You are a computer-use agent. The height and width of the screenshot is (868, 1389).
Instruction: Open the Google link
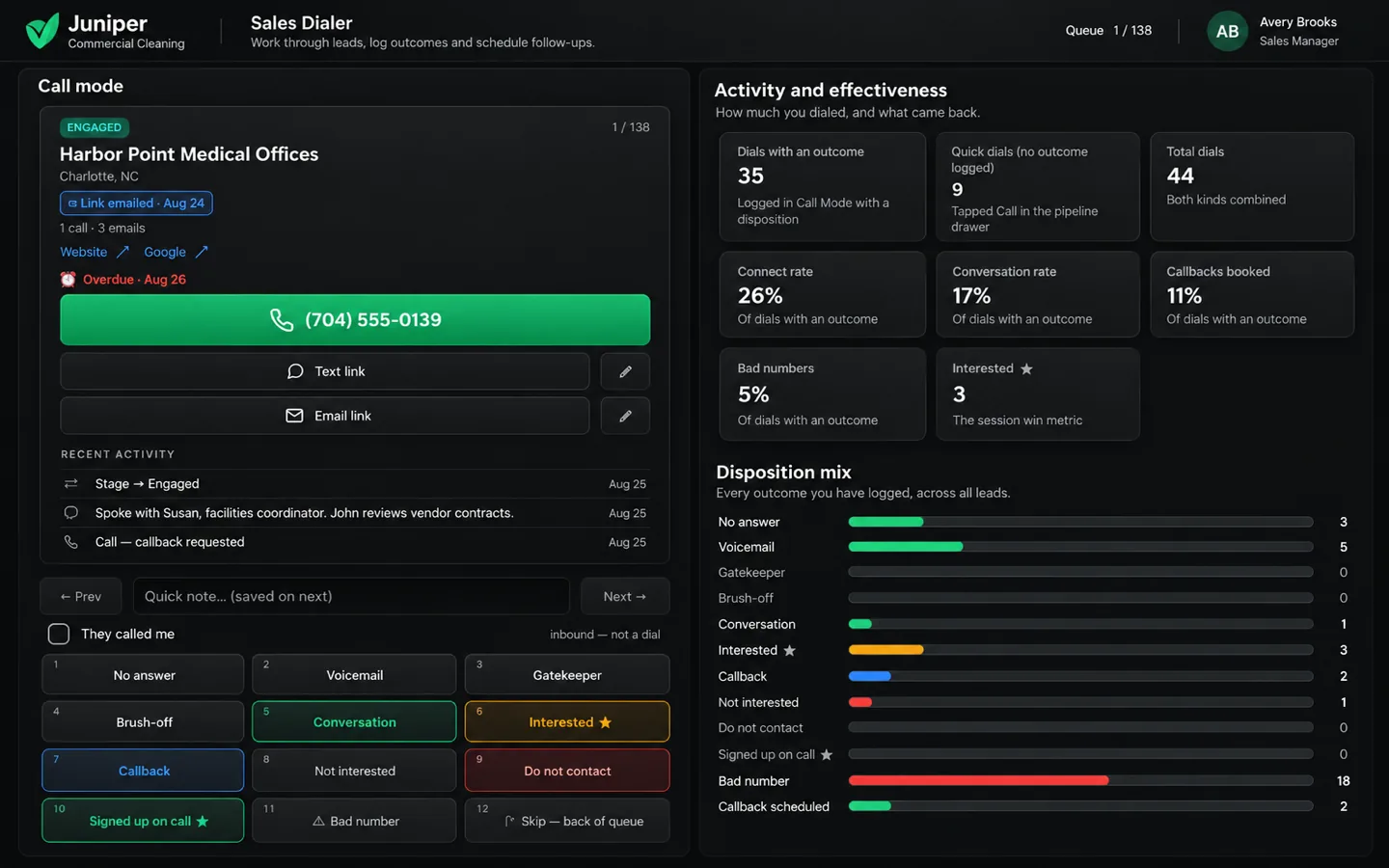click(165, 252)
